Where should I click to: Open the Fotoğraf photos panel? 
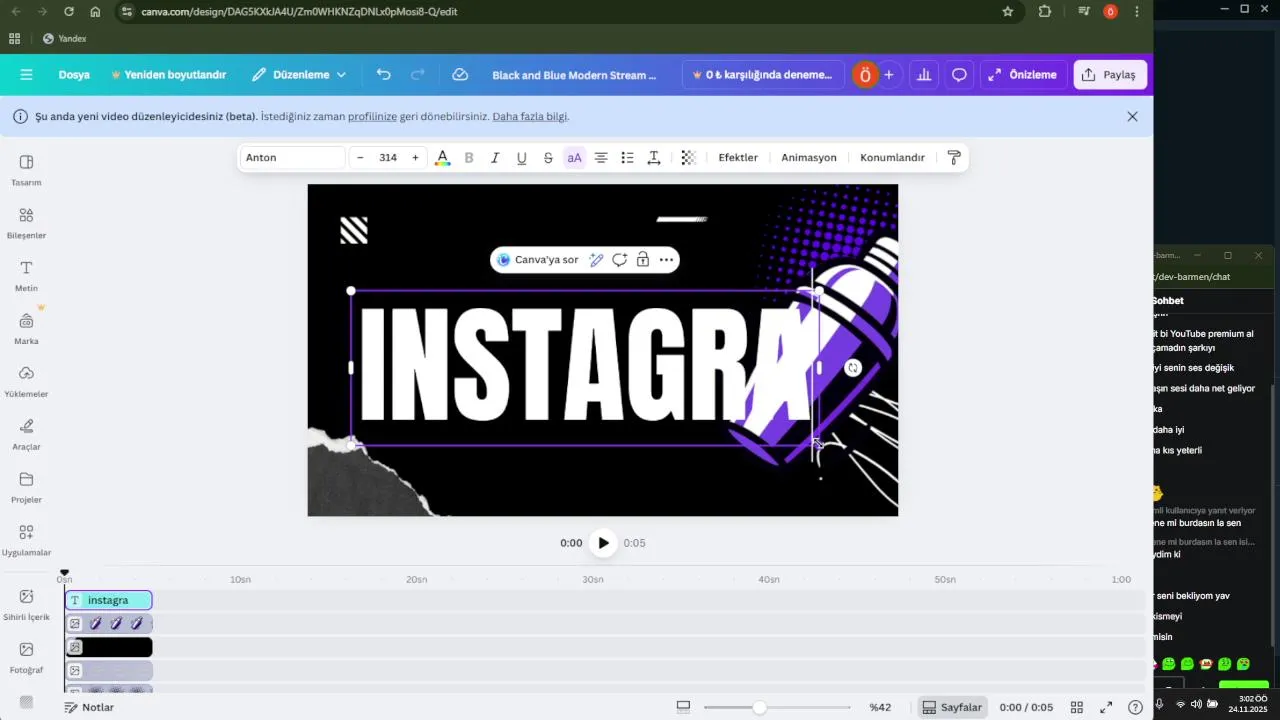26,657
